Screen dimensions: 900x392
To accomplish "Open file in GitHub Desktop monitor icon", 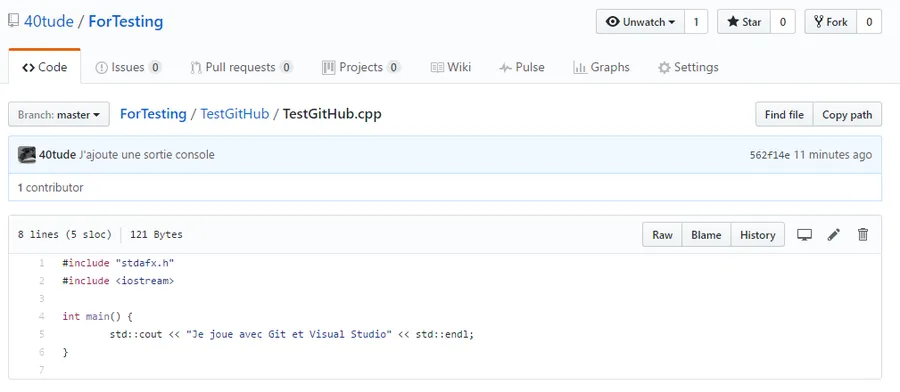I will tap(804, 235).
